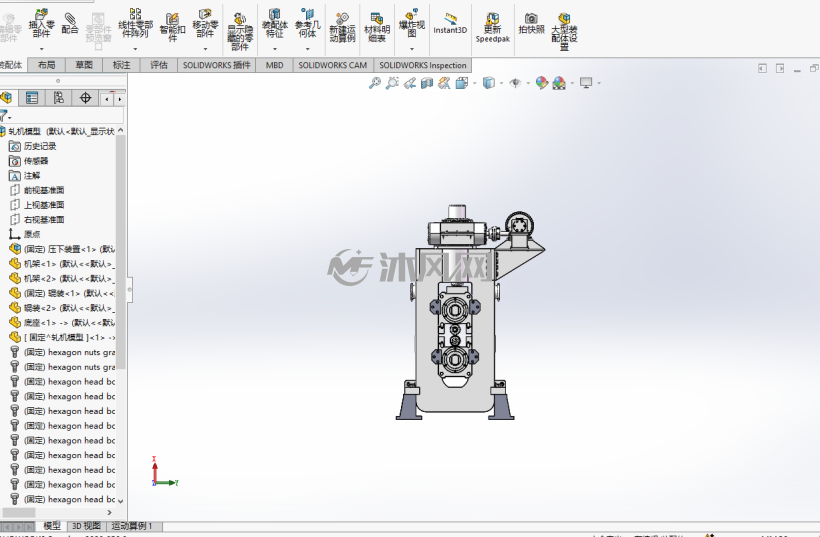Image resolution: width=820 pixels, height=537 pixels.
Task: Click the 爆炸视图 exploded view tool
Action: click(412, 23)
